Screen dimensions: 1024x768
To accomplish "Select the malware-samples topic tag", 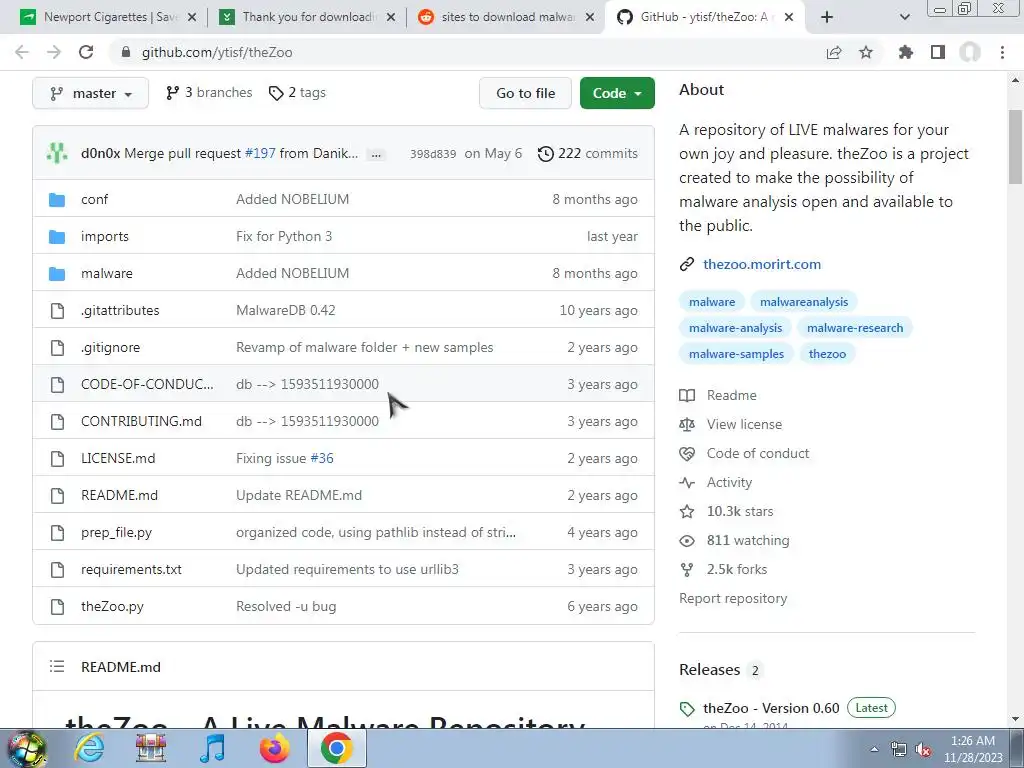I will pos(736,354).
